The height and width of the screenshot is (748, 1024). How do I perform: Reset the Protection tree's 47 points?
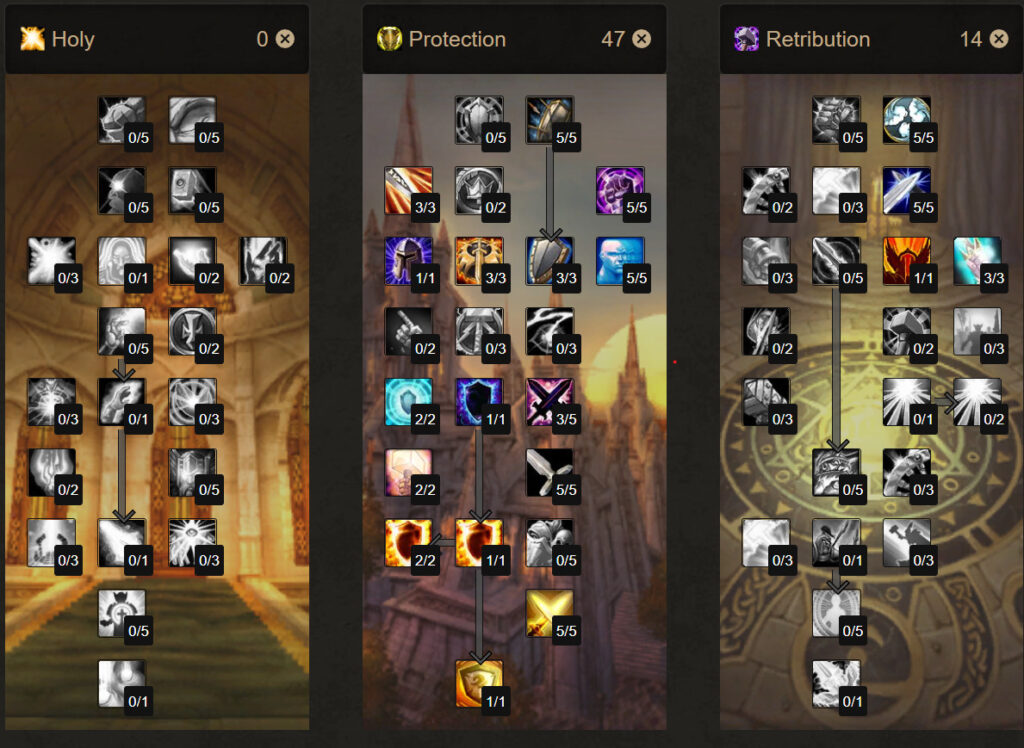[642, 39]
